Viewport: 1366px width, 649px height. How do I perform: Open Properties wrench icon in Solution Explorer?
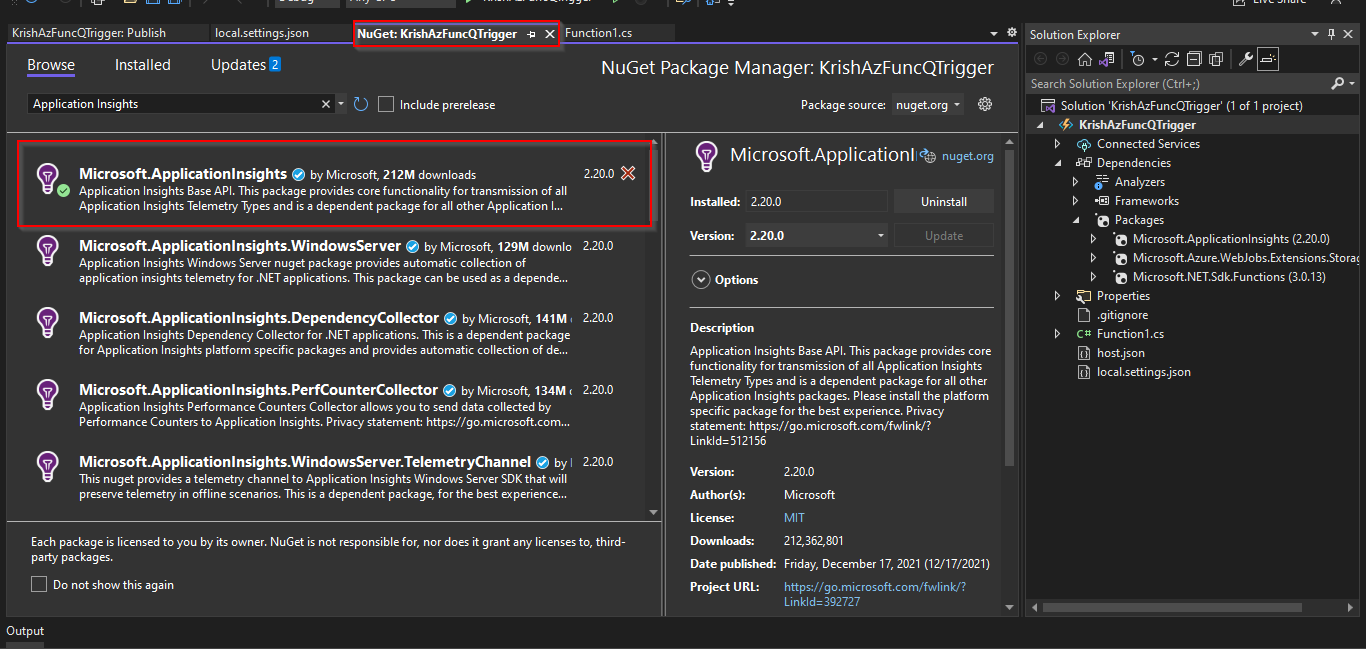point(1246,59)
